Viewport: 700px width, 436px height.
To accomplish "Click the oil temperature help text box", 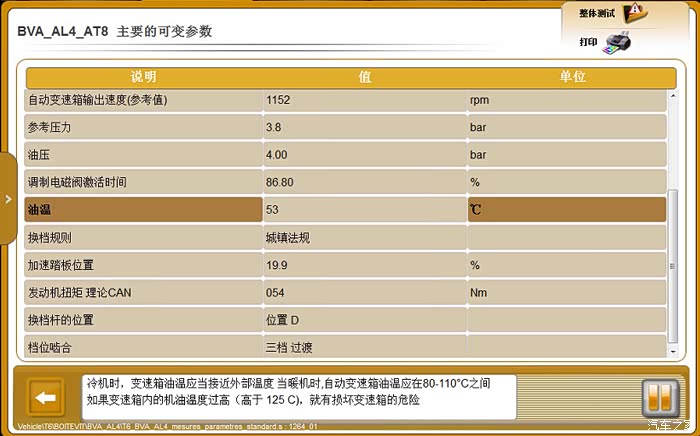I will click(299, 397).
